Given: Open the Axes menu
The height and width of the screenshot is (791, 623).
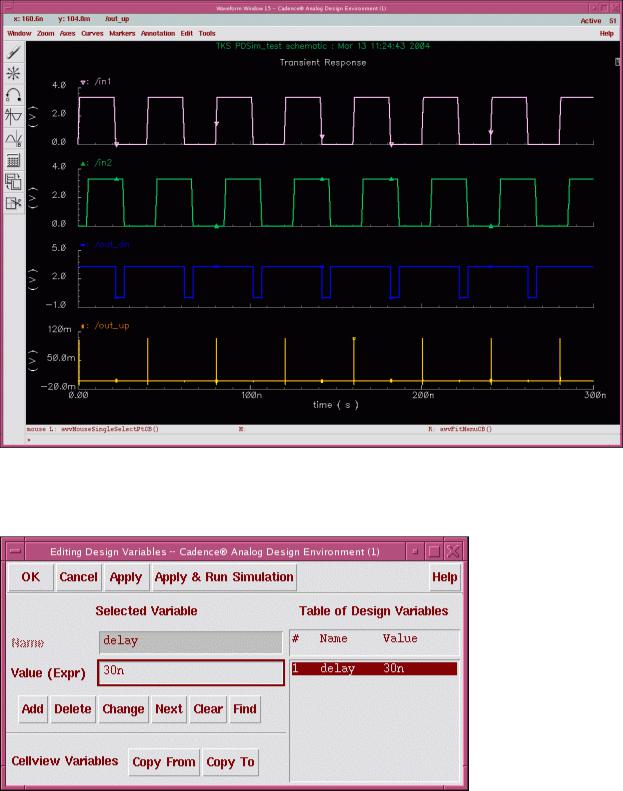Looking at the screenshot, I should (x=67, y=33).
